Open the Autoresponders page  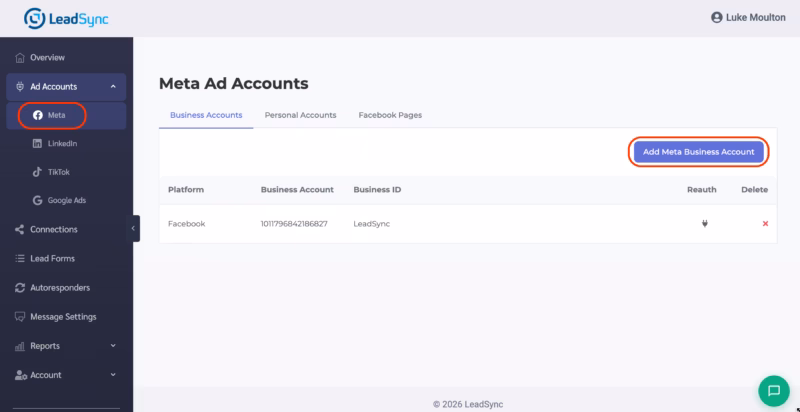pyautogui.click(x=59, y=288)
